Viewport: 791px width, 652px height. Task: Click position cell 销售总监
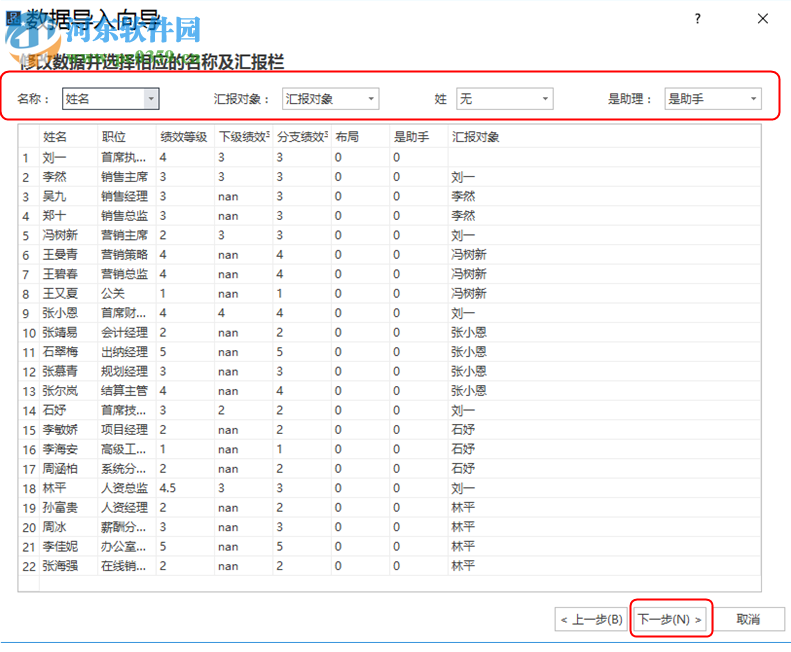click(127, 216)
